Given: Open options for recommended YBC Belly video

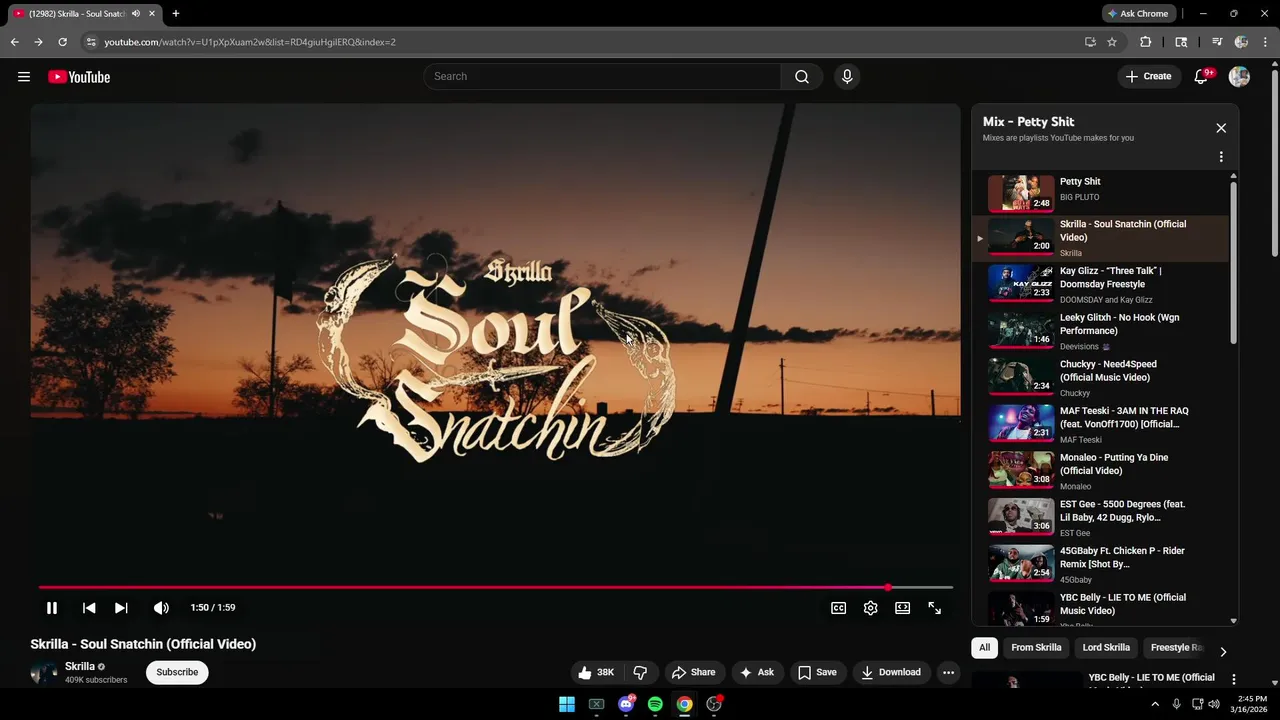Looking at the screenshot, I should tap(1234, 680).
